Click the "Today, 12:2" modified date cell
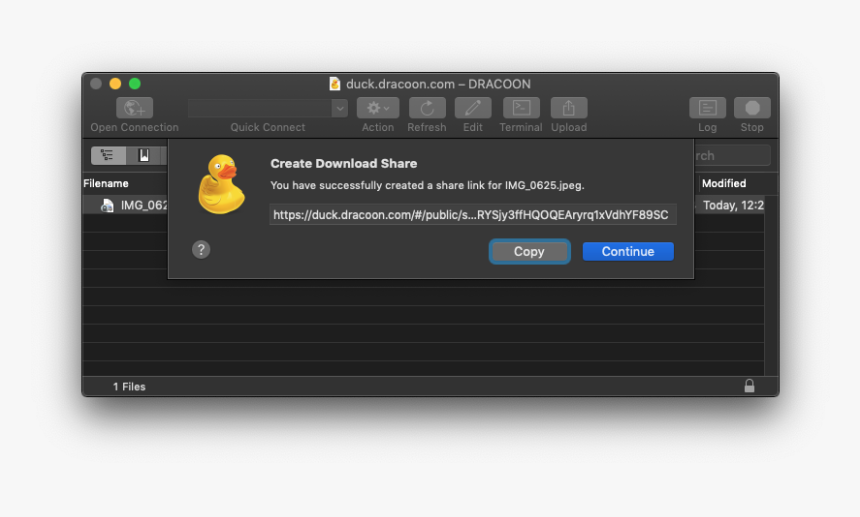This screenshot has width=860, height=517. point(733,206)
